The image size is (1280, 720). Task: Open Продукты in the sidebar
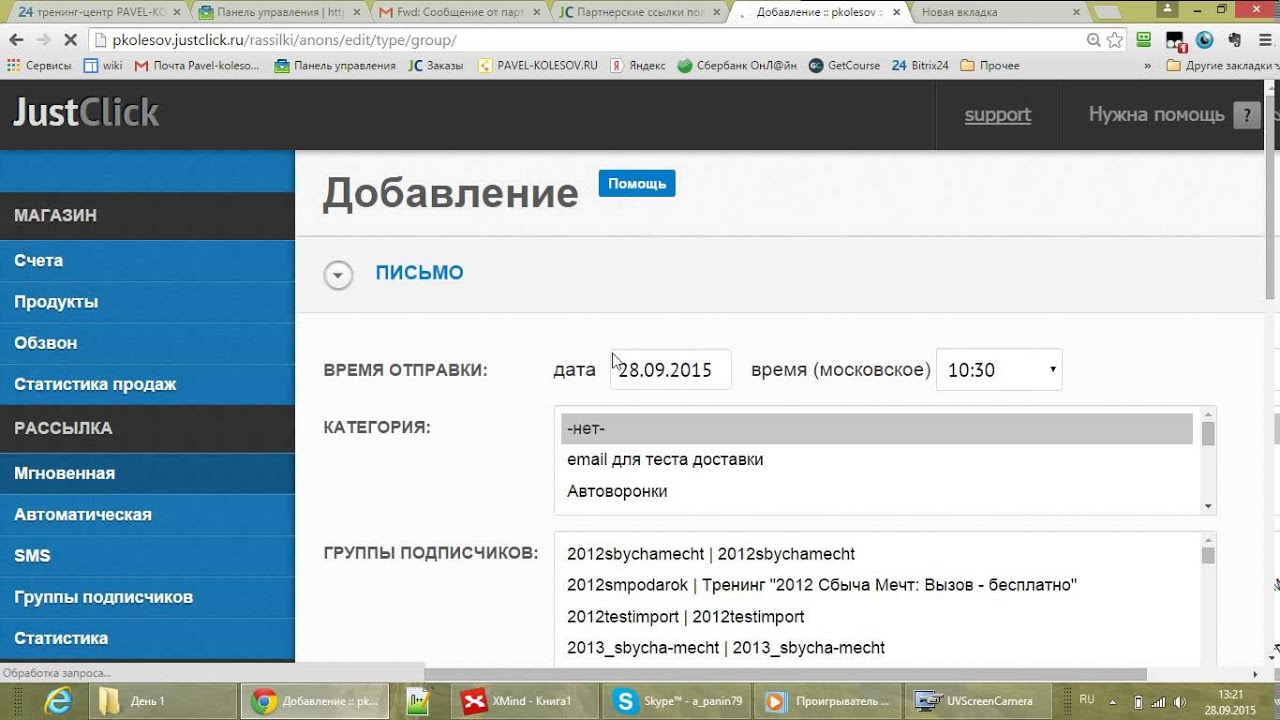(147, 301)
